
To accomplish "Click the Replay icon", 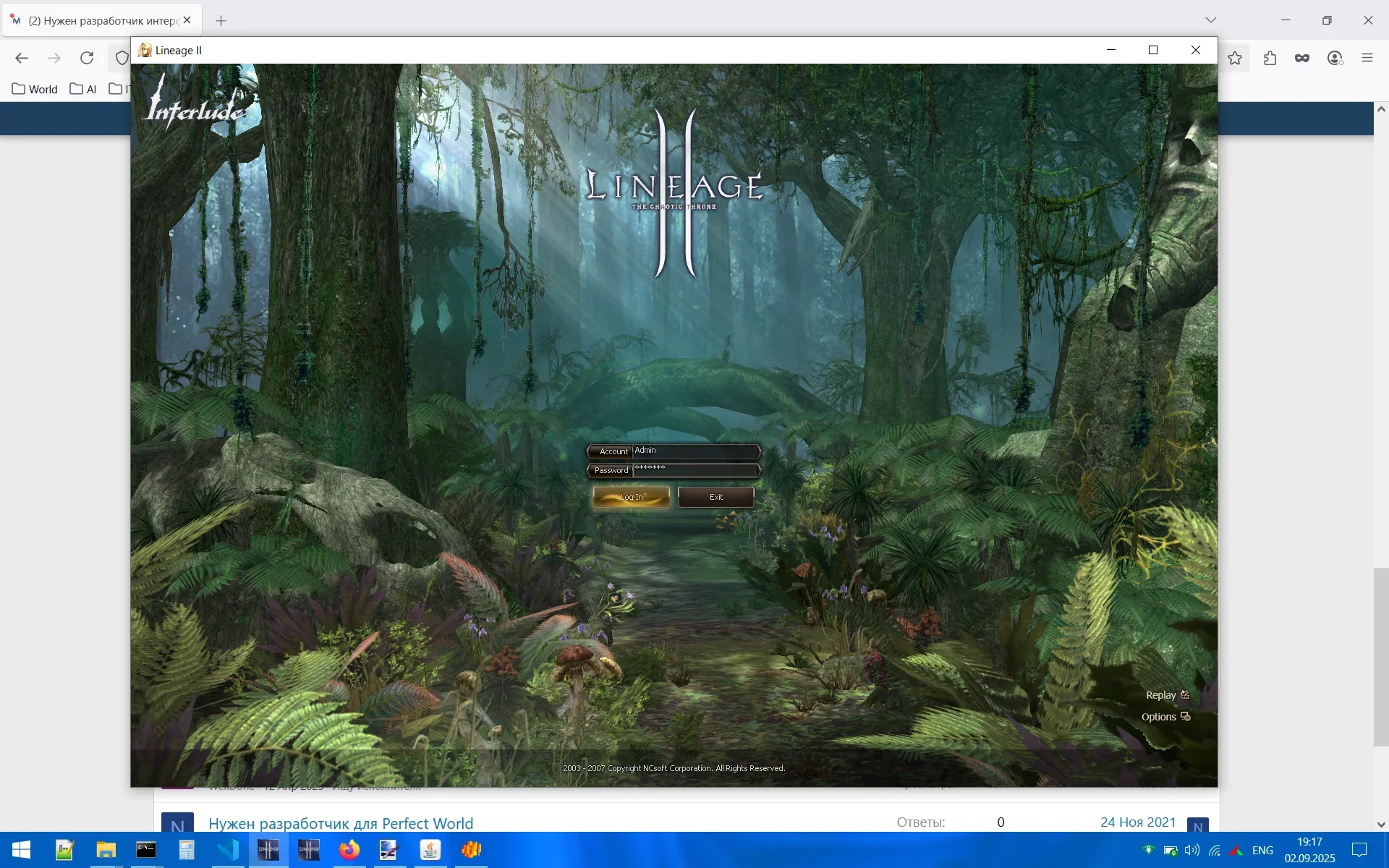I will 1185,695.
